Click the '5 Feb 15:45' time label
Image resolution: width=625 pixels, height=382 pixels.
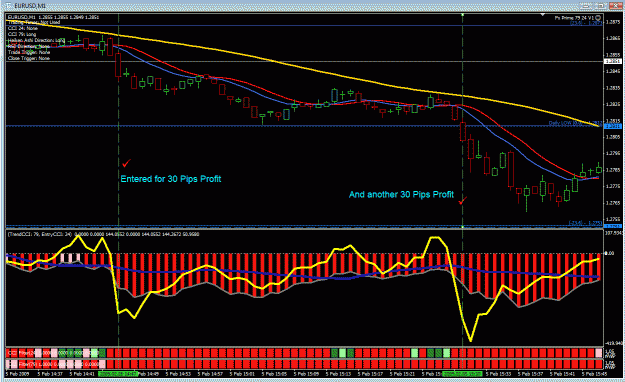594,374
